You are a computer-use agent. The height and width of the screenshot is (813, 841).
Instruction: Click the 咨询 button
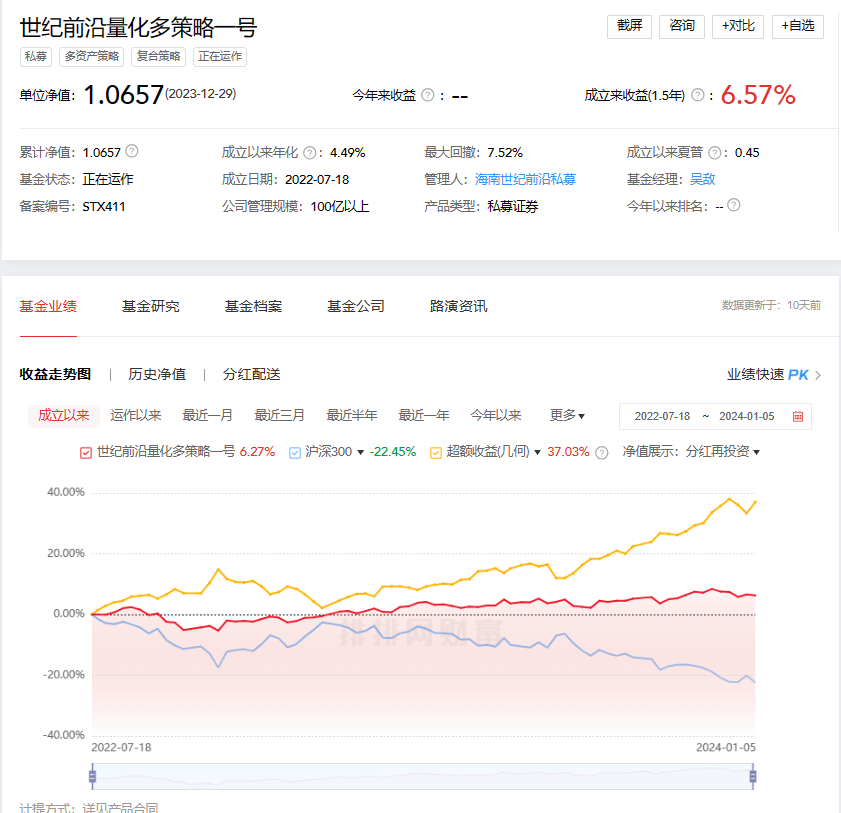click(682, 26)
